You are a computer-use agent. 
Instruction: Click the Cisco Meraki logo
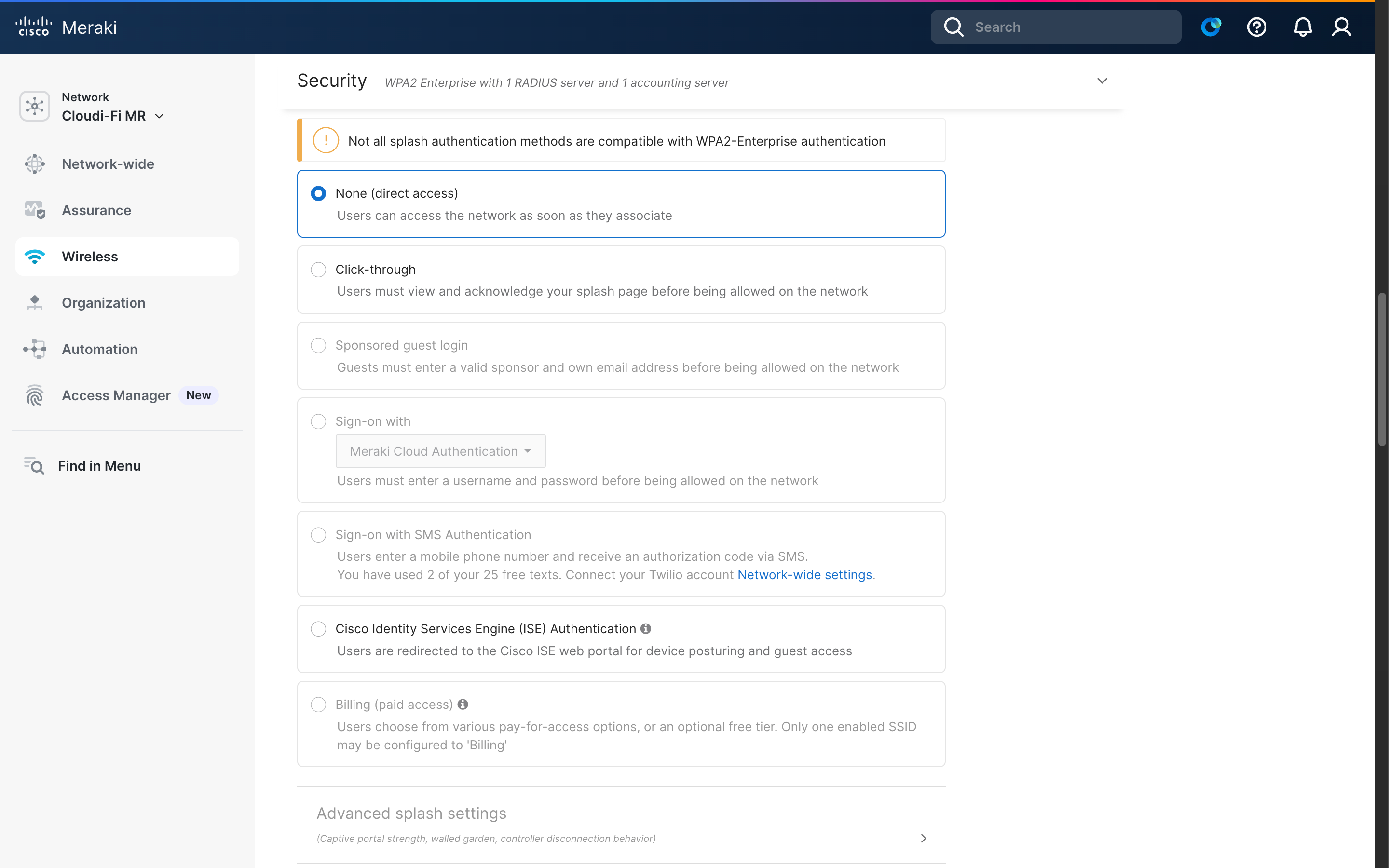[x=66, y=27]
